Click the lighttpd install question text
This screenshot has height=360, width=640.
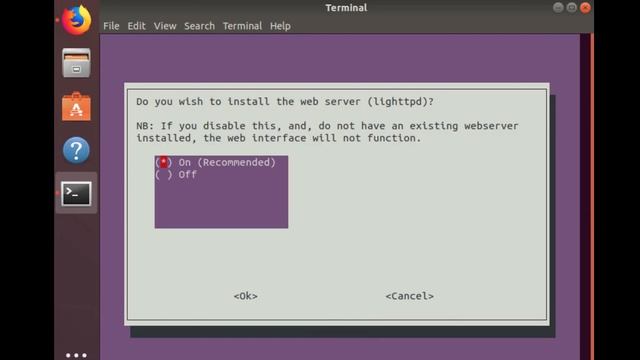[x=285, y=102]
